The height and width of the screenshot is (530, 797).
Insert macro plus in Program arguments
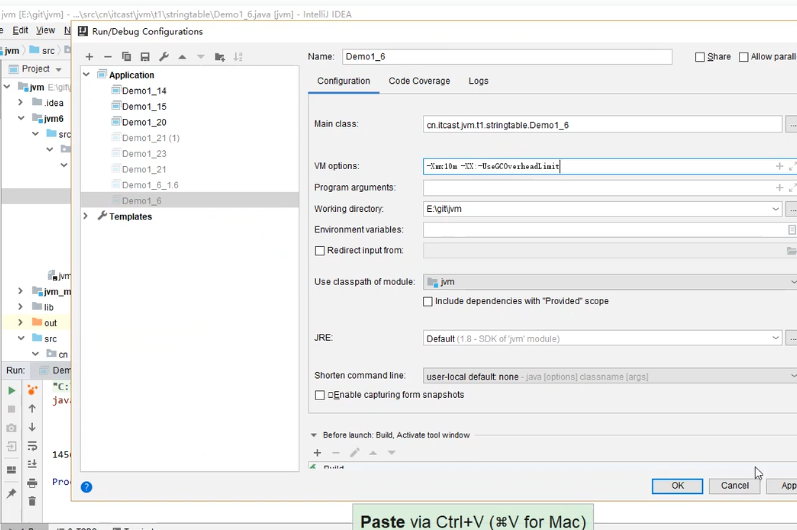tap(779, 188)
